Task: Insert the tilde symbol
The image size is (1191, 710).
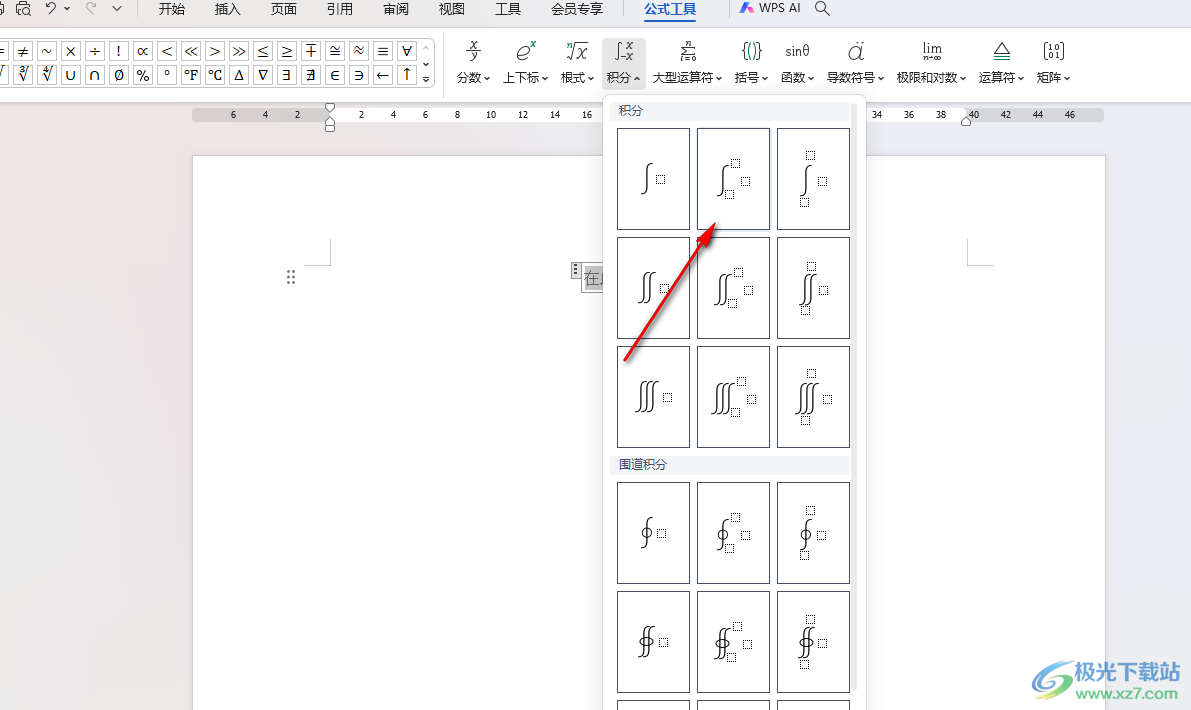Action: click(x=47, y=51)
